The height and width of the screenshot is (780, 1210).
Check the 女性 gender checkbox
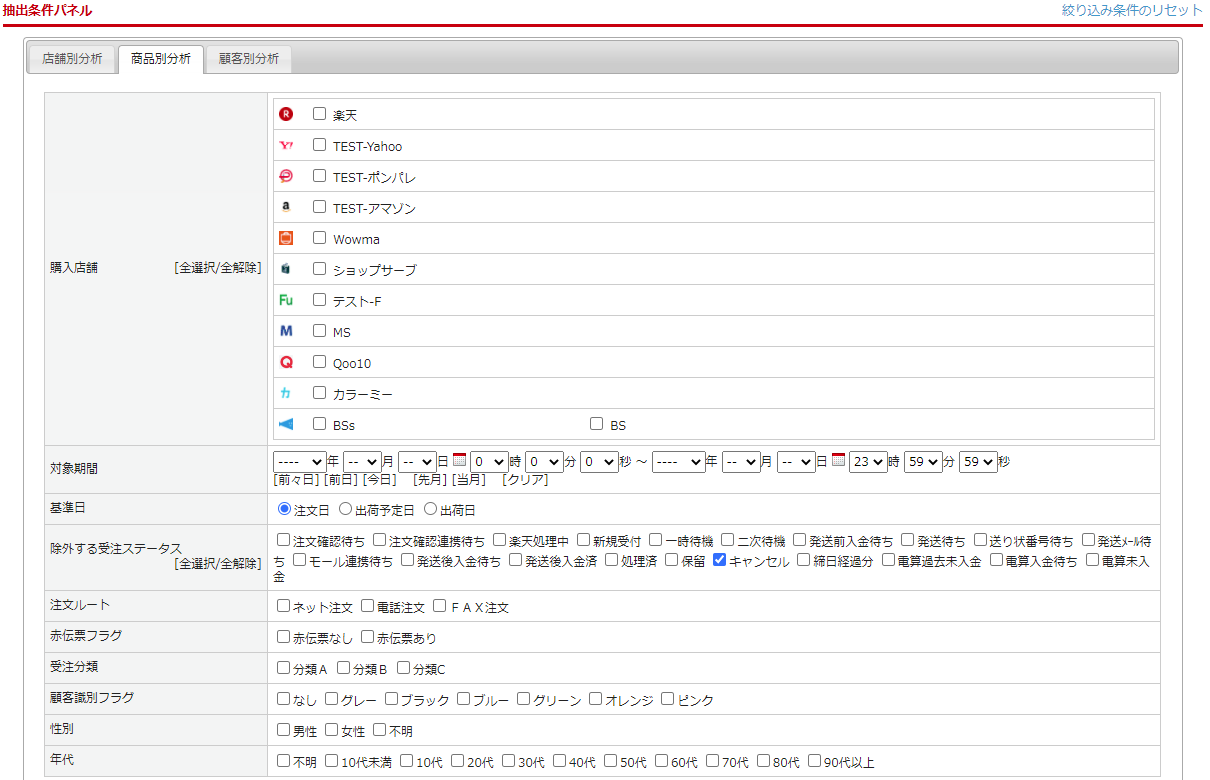332,730
